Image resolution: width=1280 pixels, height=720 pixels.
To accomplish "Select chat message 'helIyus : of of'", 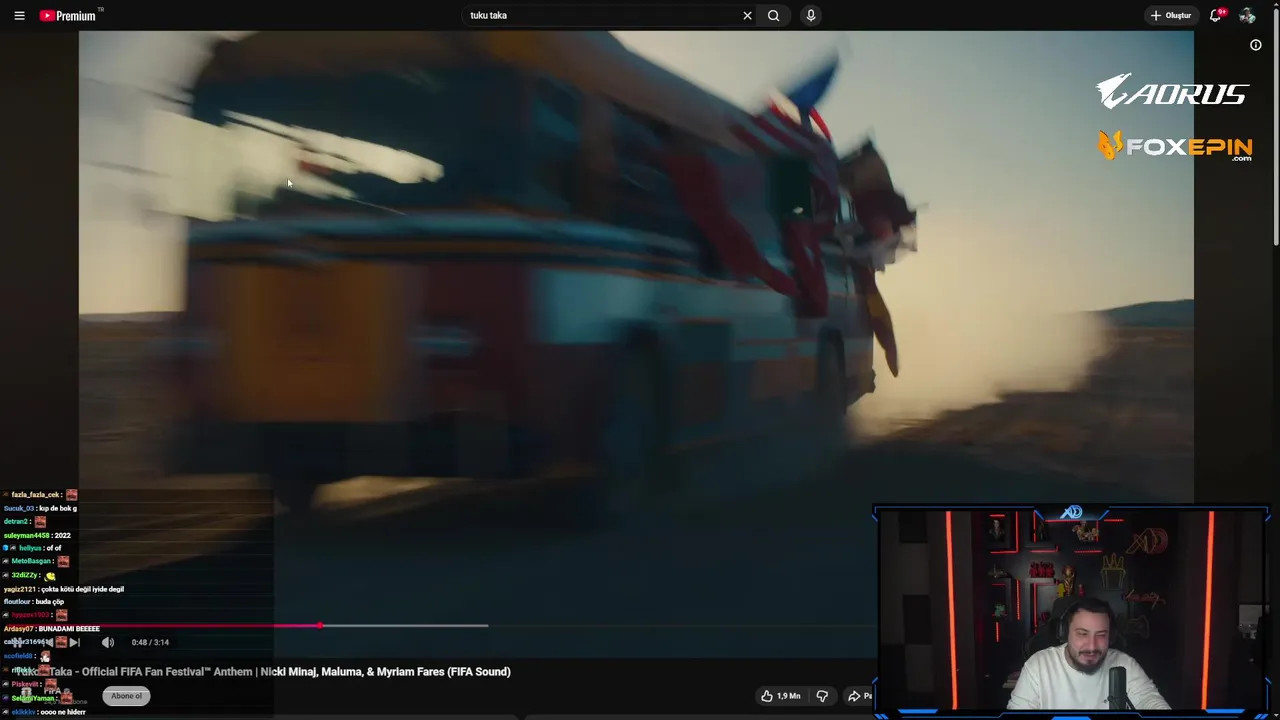I will click(32, 548).
